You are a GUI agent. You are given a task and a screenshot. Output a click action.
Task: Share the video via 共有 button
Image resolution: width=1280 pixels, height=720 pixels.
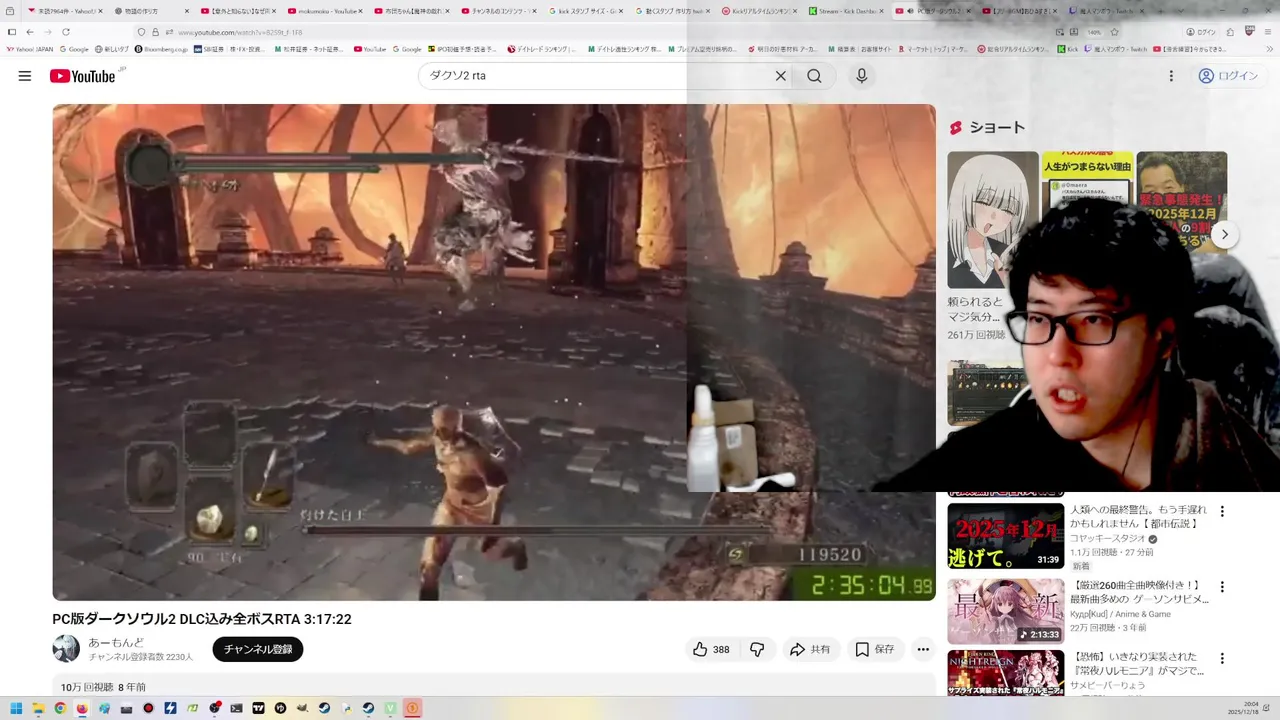(811, 650)
